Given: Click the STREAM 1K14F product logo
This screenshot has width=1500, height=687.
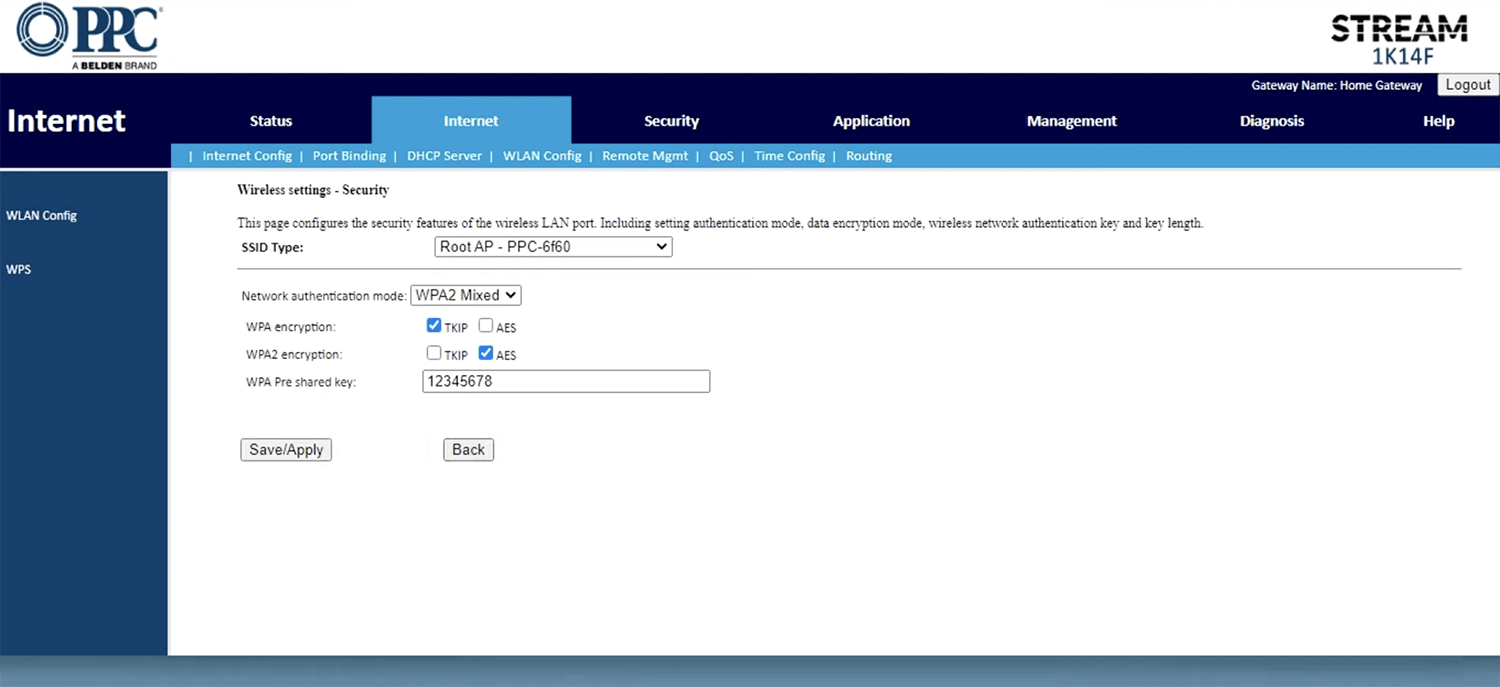Looking at the screenshot, I should [1398, 40].
